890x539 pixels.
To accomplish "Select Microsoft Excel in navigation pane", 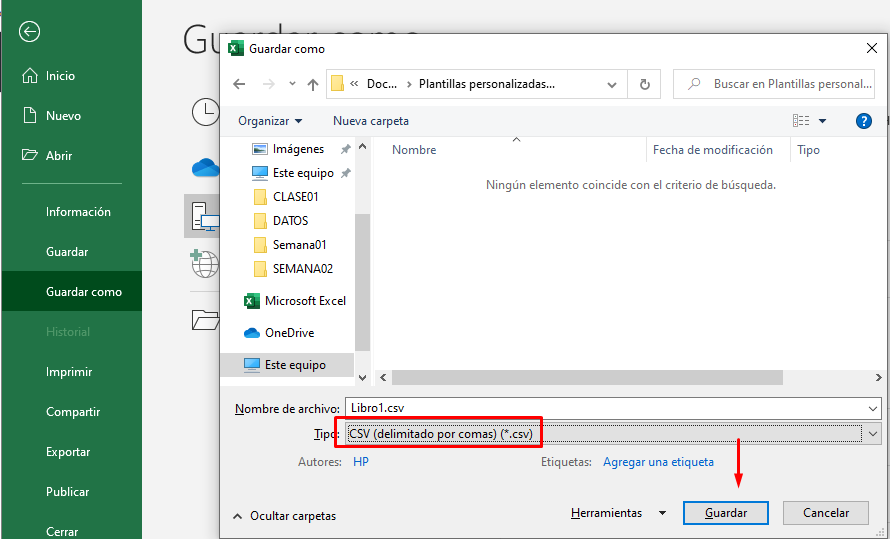I will [305, 301].
